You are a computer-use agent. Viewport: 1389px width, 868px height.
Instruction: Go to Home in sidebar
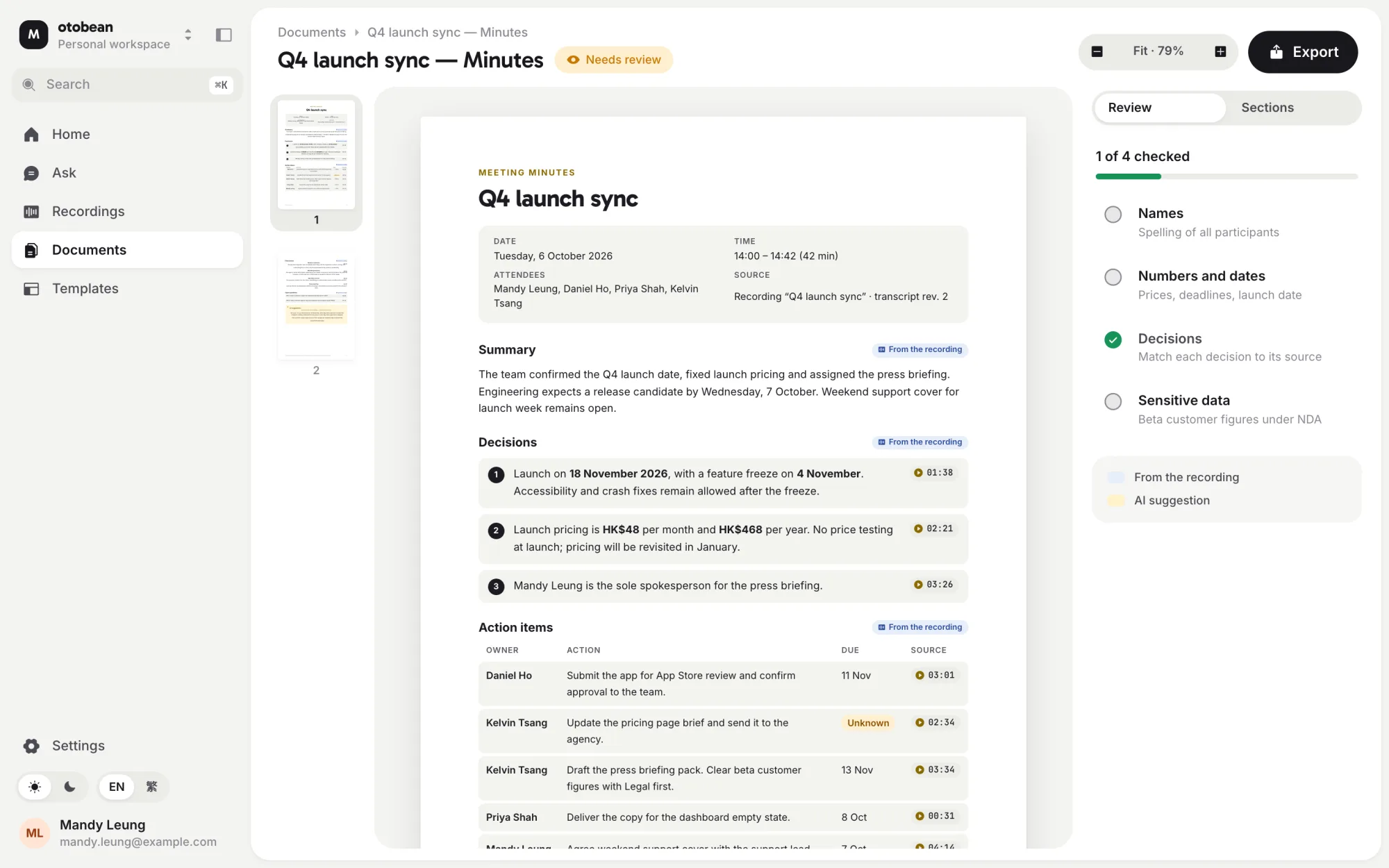128,135
